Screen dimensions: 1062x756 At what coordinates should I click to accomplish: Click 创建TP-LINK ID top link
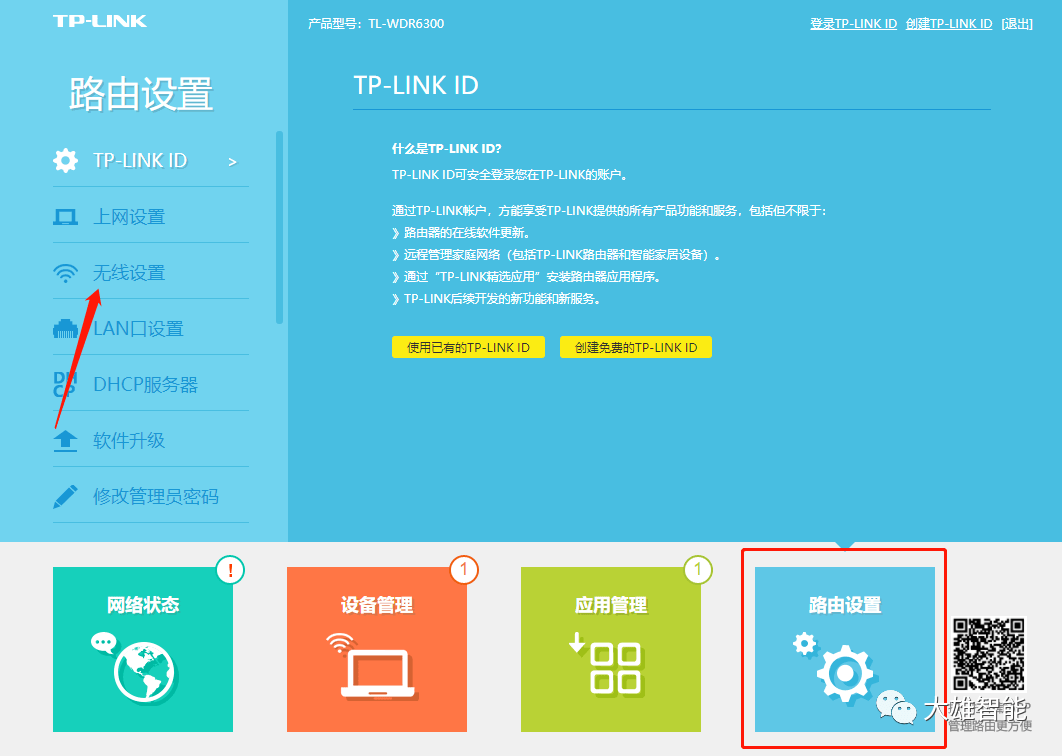[x=949, y=24]
